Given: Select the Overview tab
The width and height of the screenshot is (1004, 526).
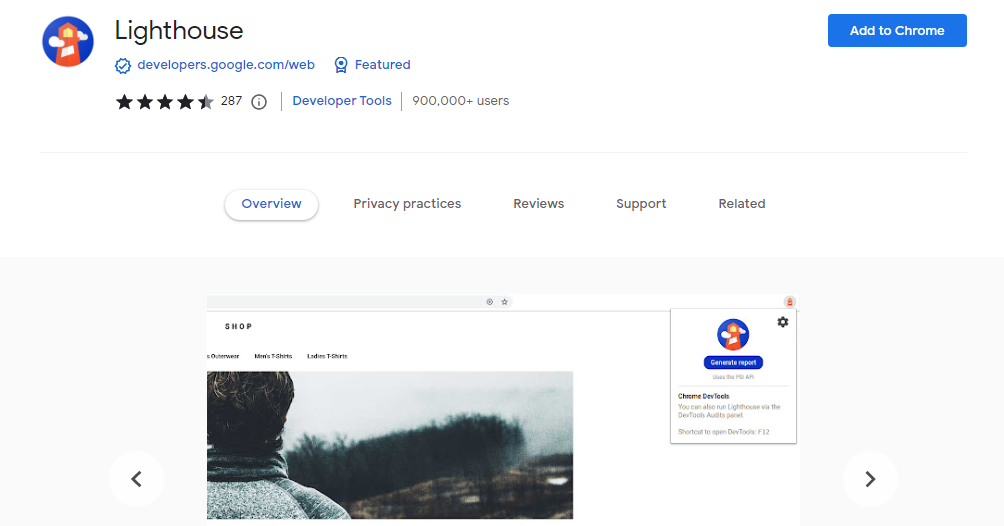Looking at the screenshot, I should point(271,204).
